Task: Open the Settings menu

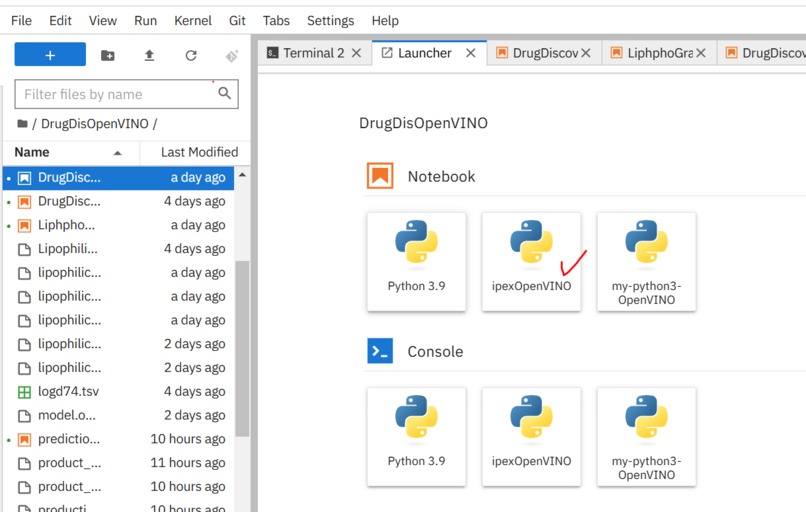Action: [331, 21]
